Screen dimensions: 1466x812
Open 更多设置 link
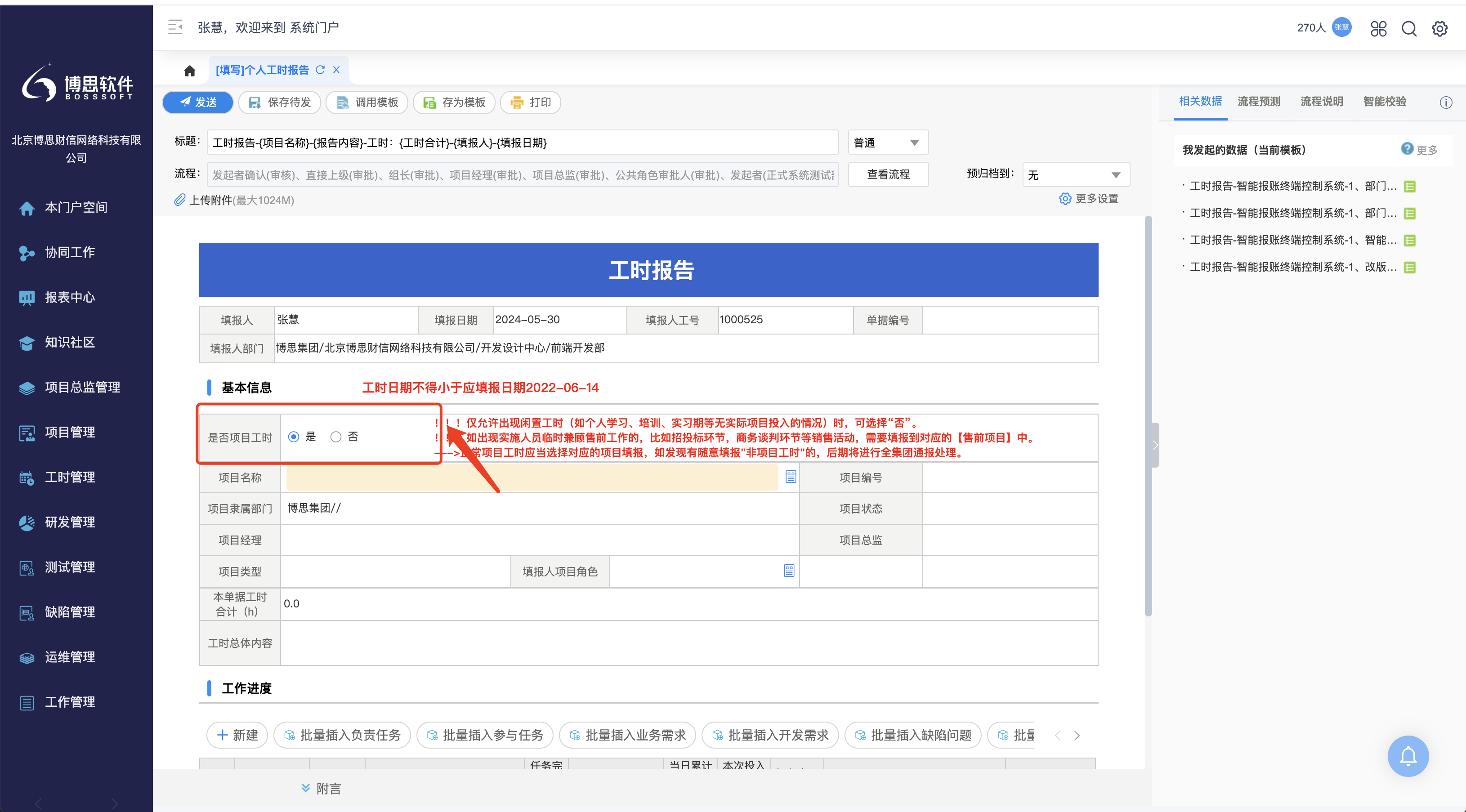point(1089,199)
